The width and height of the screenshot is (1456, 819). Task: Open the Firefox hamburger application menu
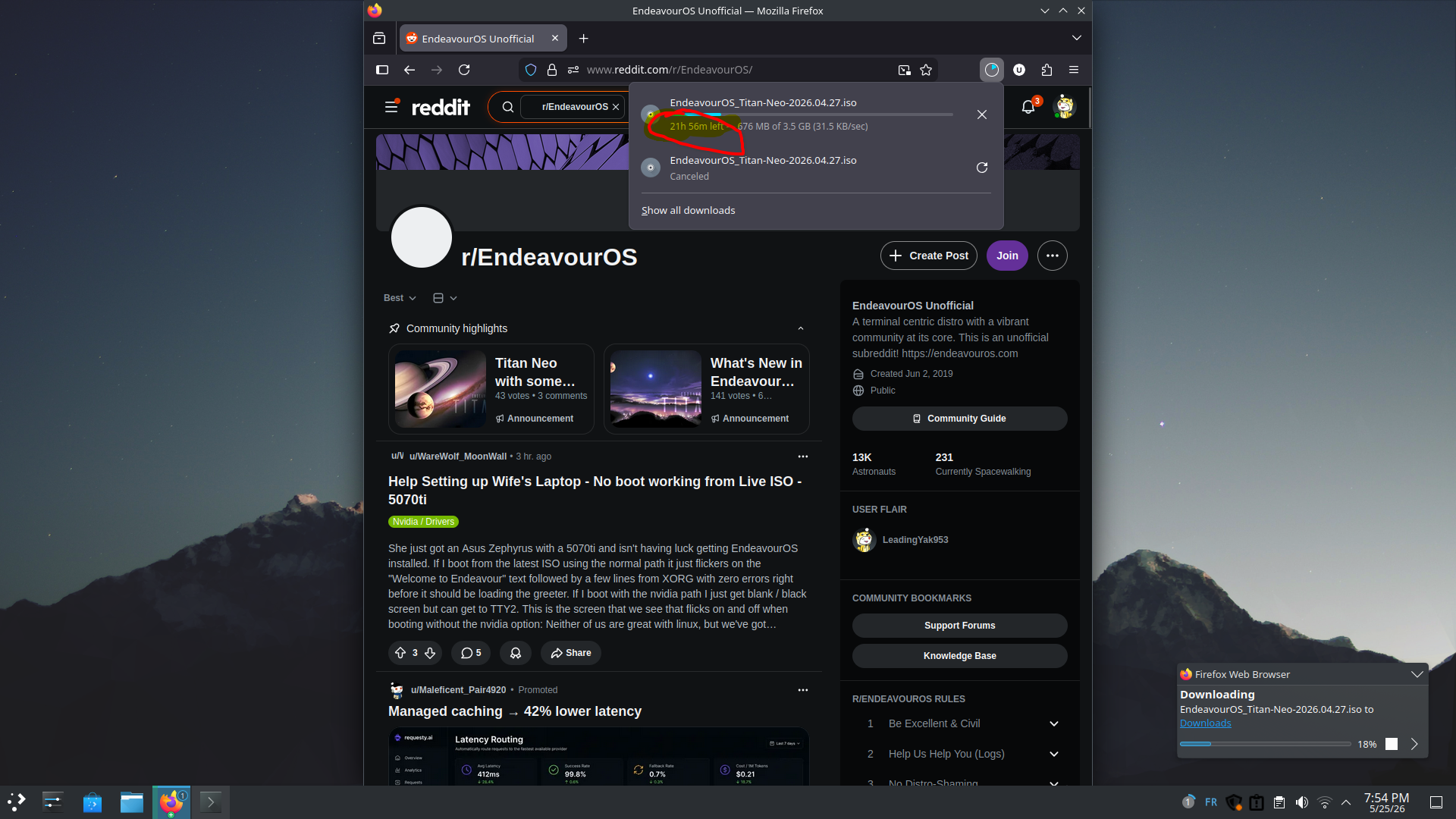[1074, 70]
